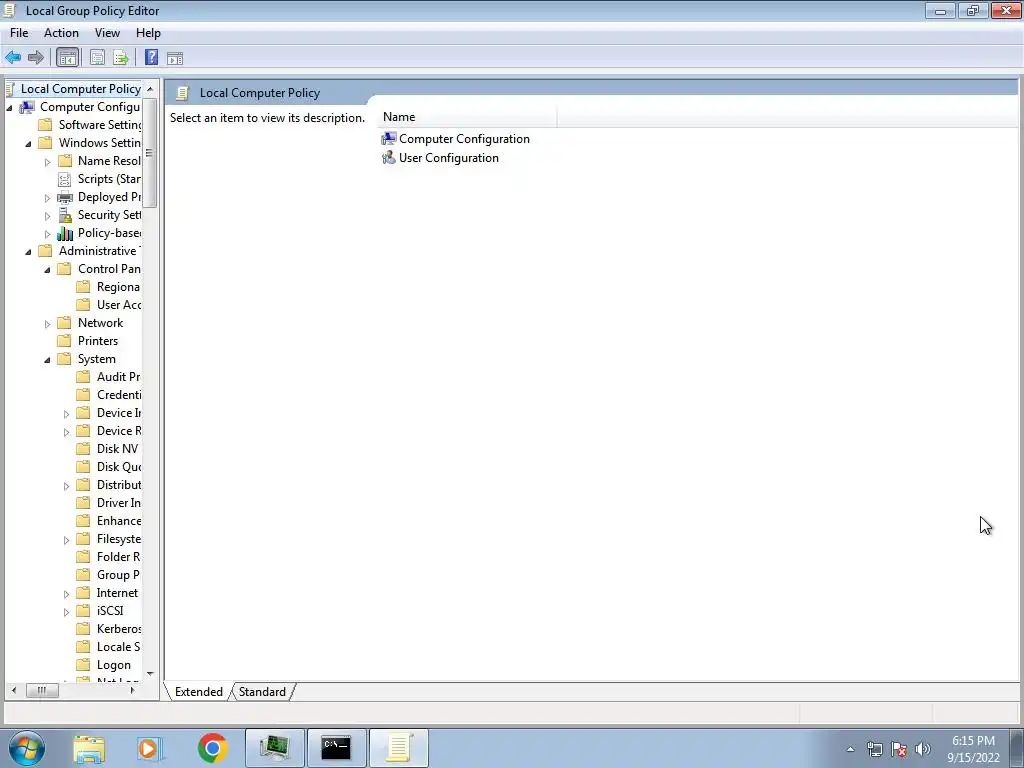Expand the Network tree node
The image size is (1024, 768).
[47, 323]
